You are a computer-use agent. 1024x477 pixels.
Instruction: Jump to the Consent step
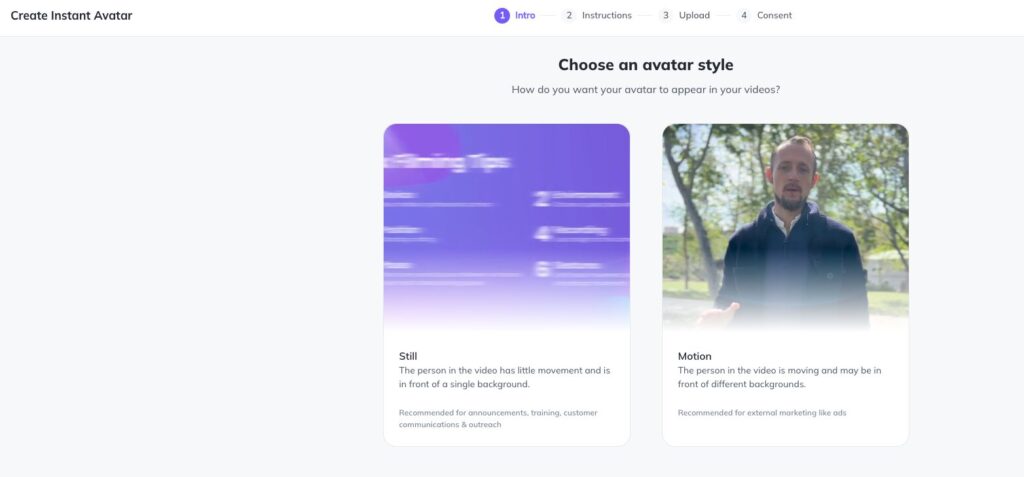775,16
